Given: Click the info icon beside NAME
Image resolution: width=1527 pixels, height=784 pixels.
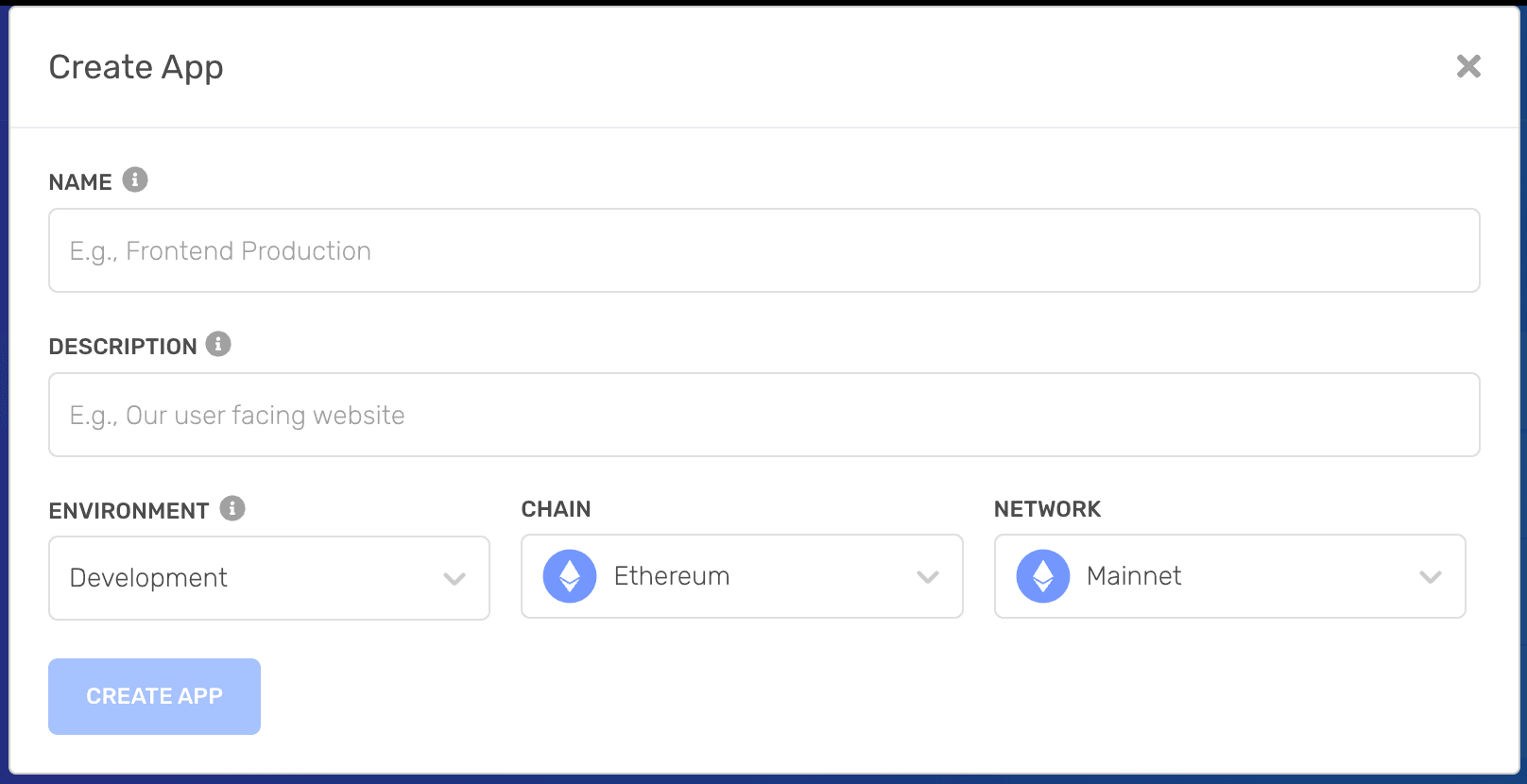Looking at the screenshot, I should pos(135,179).
